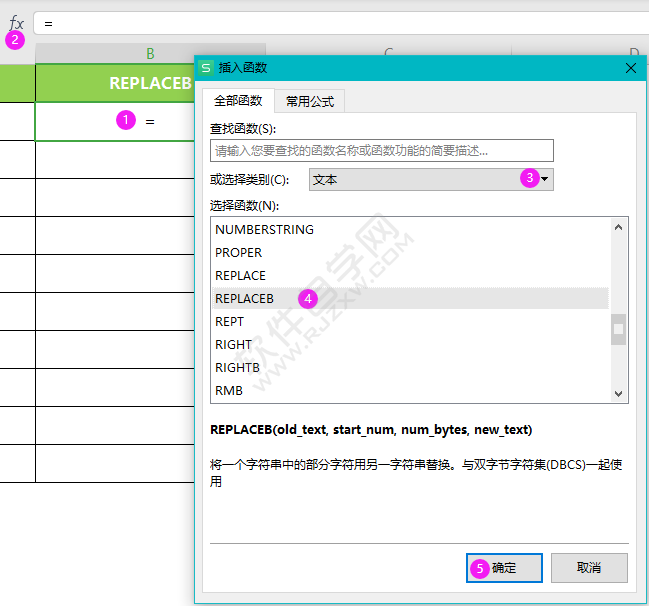Switch to the 全部函数 tab
This screenshot has height=606, width=649.
[238, 101]
